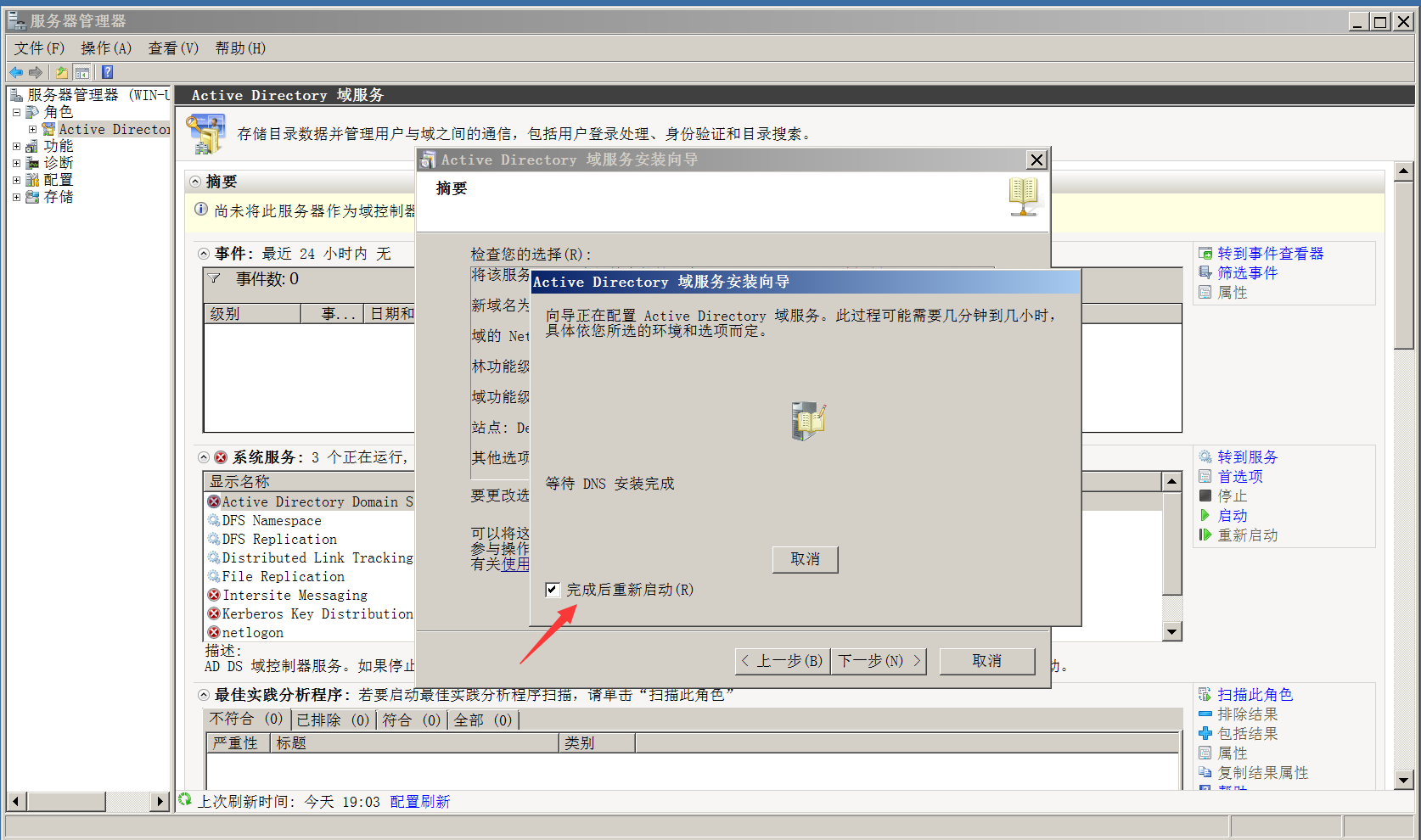
Task: Expand the 功能 (Features) tree node
Action: 16,146
